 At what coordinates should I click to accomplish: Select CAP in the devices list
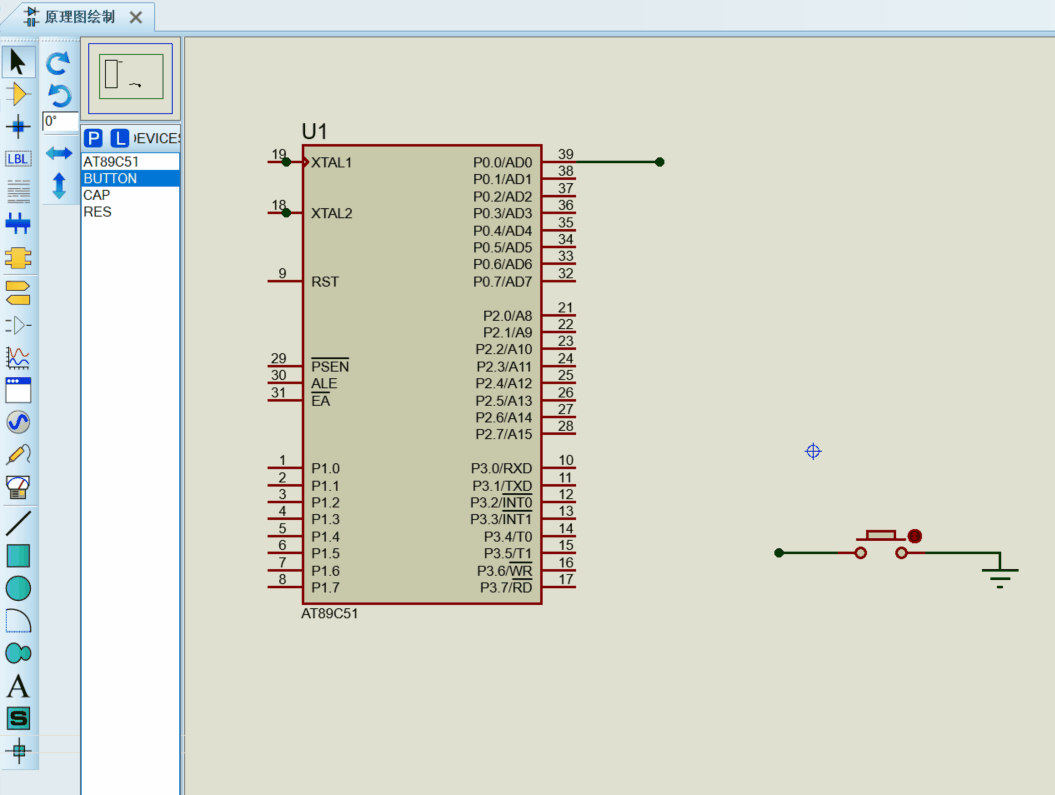pos(131,195)
